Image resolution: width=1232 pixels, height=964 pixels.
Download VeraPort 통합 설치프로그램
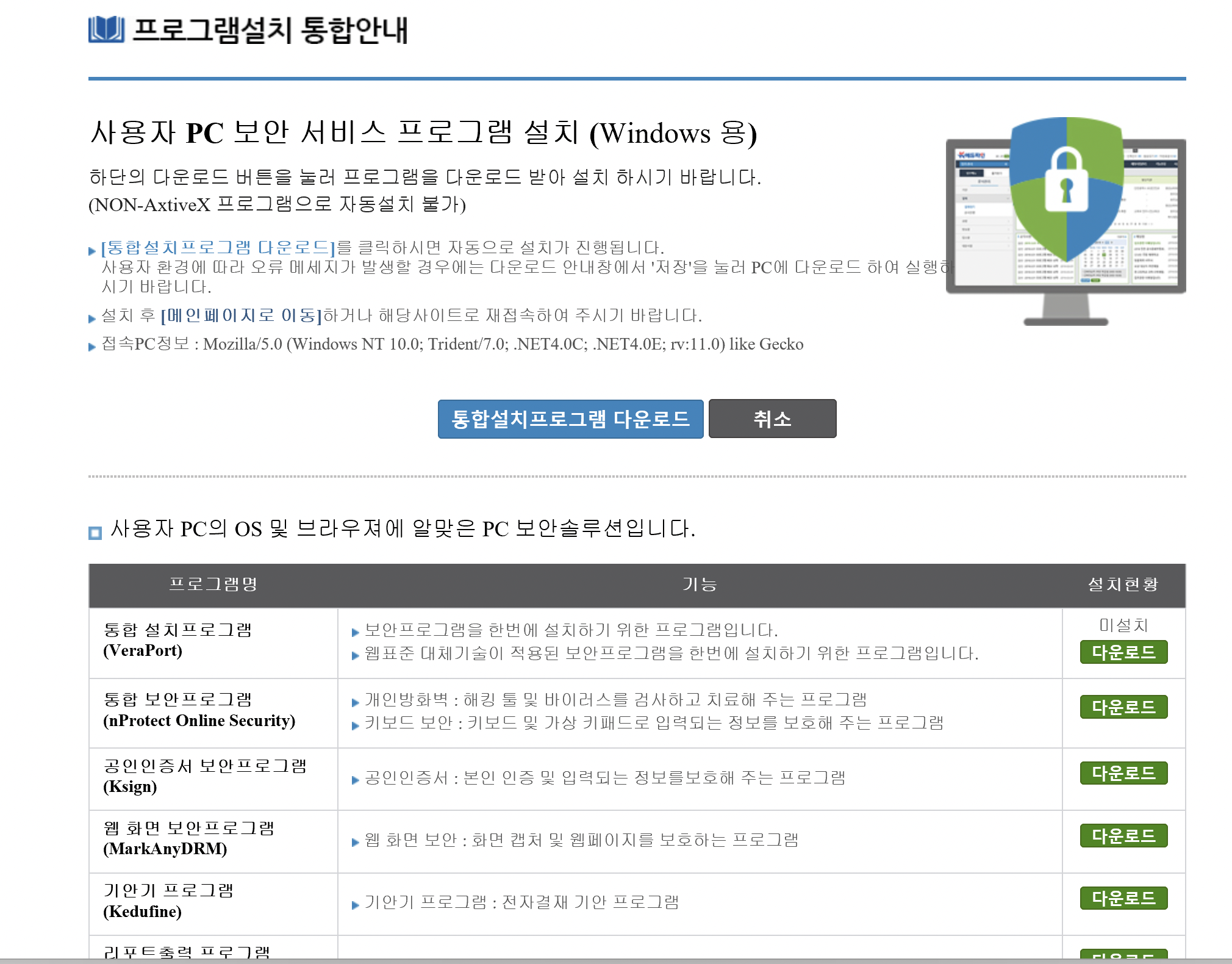(1123, 652)
